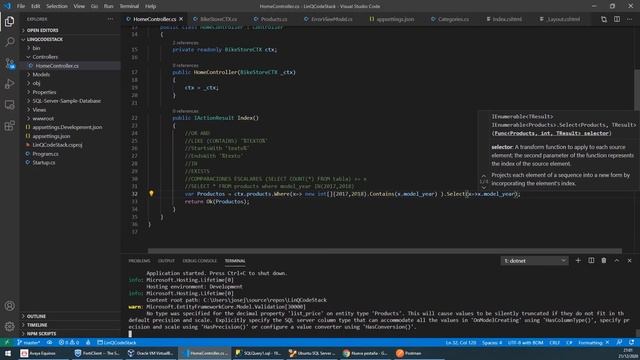Switch to SQLQuery window in taskbar
Viewport: 640px width, 360px height.
click(258, 353)
